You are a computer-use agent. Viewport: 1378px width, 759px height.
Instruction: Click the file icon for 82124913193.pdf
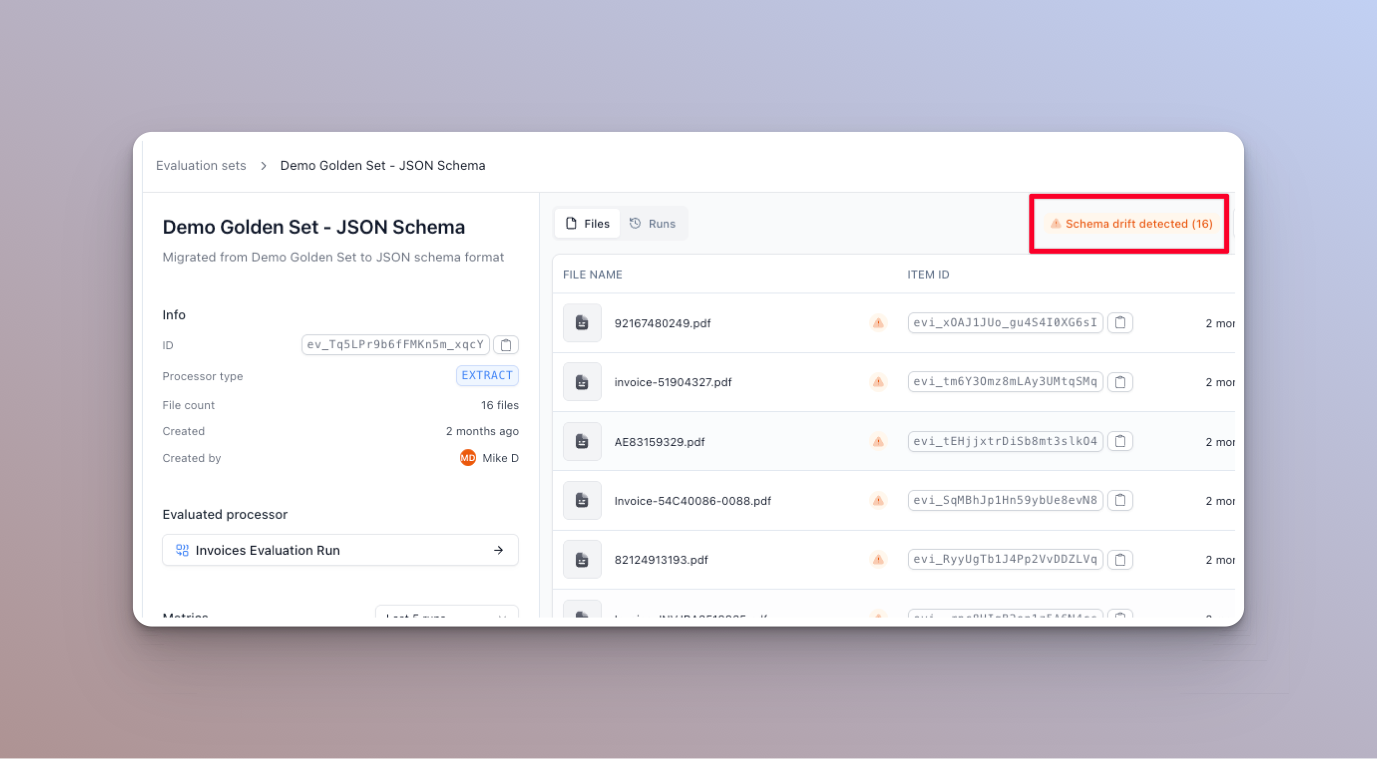click(x=582, y=560)
